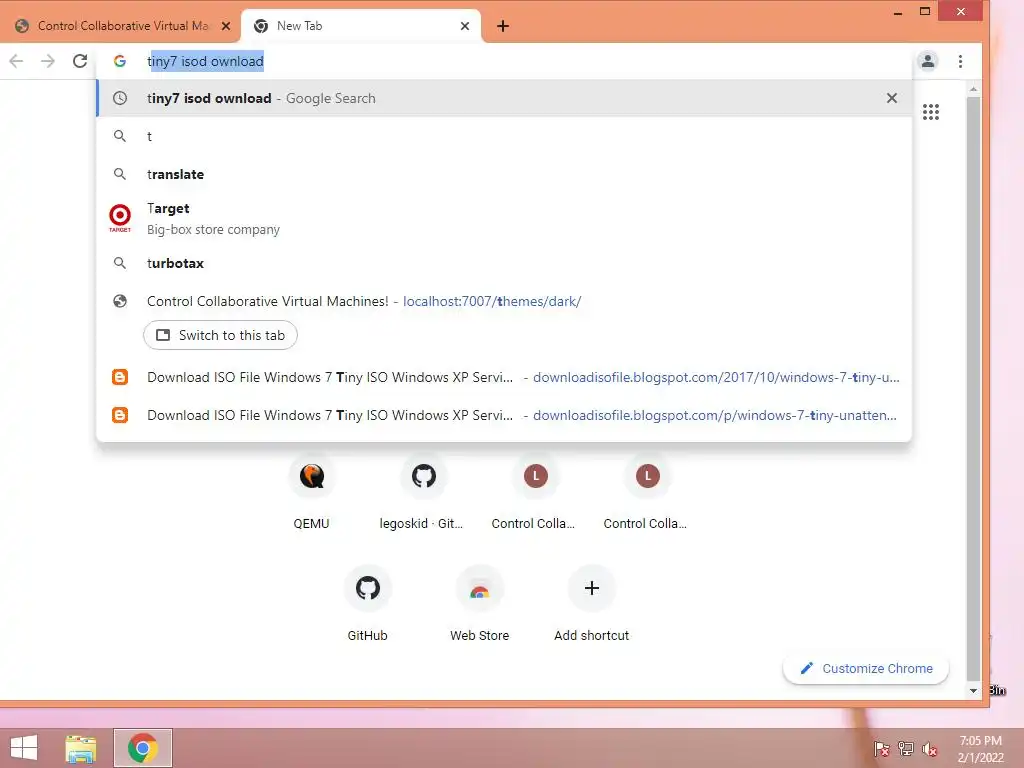Close the Control Collaborative Virtual Machines tab
Viewport: 1024px width, 768px height.
[x=226, y=26]
